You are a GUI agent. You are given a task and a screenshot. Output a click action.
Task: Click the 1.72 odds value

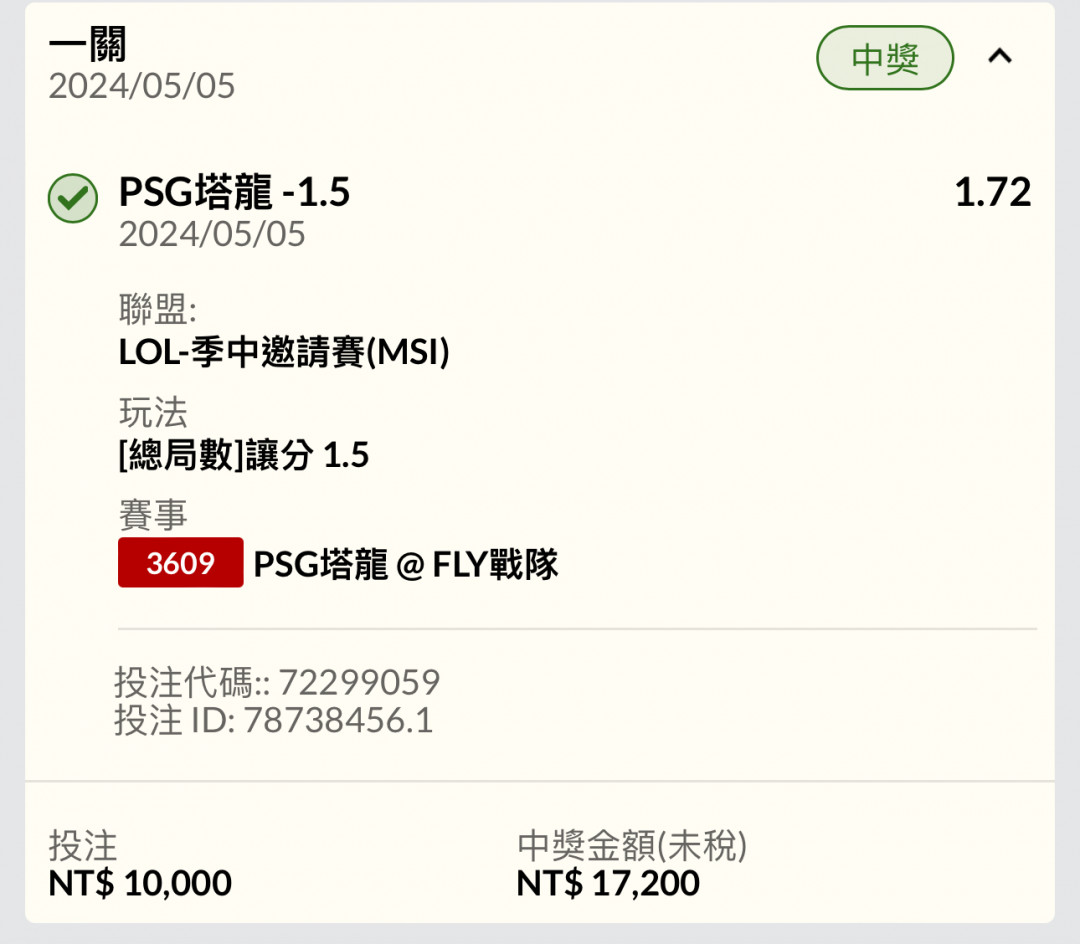993,191
